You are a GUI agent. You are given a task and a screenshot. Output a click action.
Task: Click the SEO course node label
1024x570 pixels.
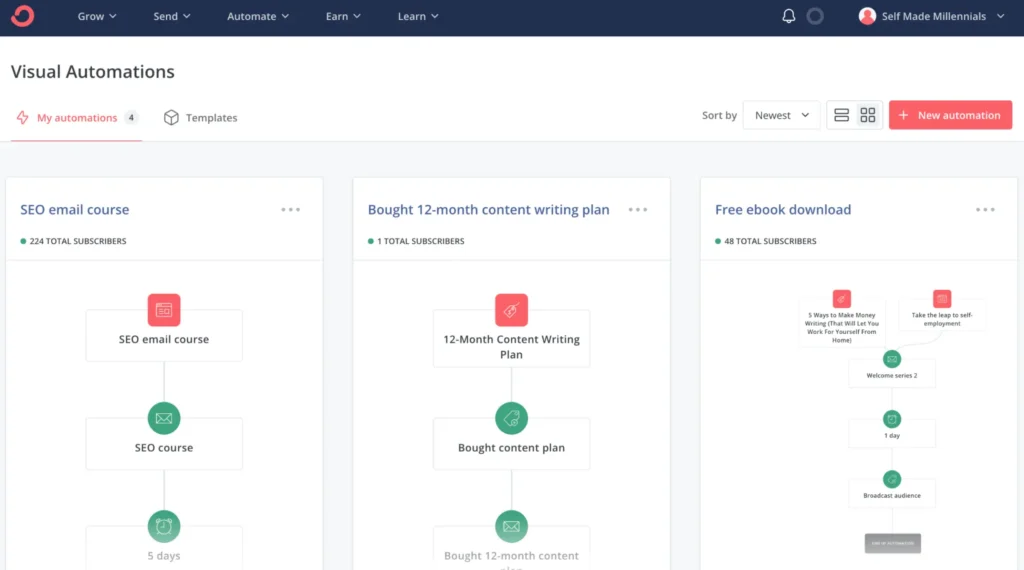164,447
